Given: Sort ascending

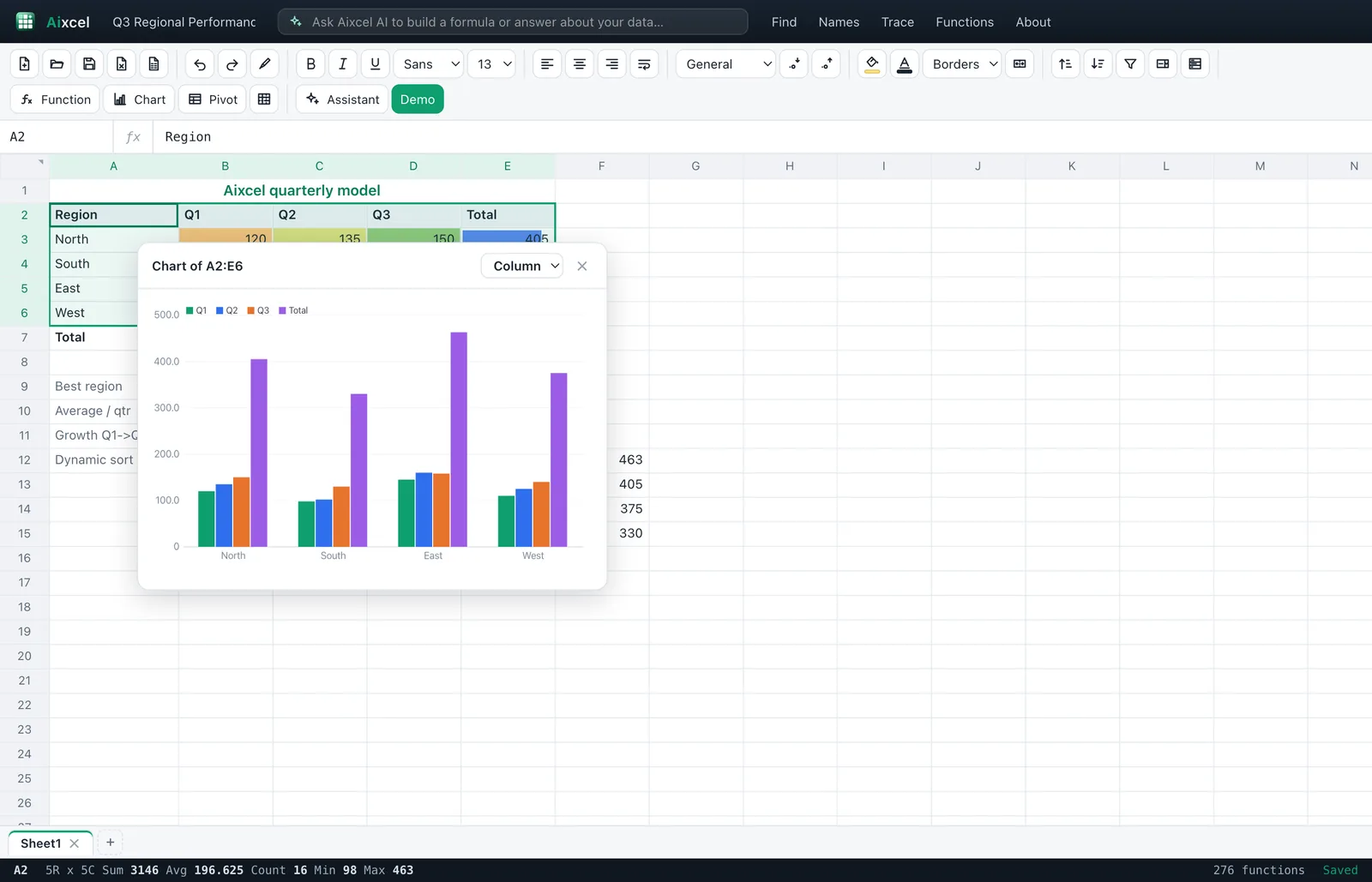Looking at the screenshot, I should (x=1066, y=64).
